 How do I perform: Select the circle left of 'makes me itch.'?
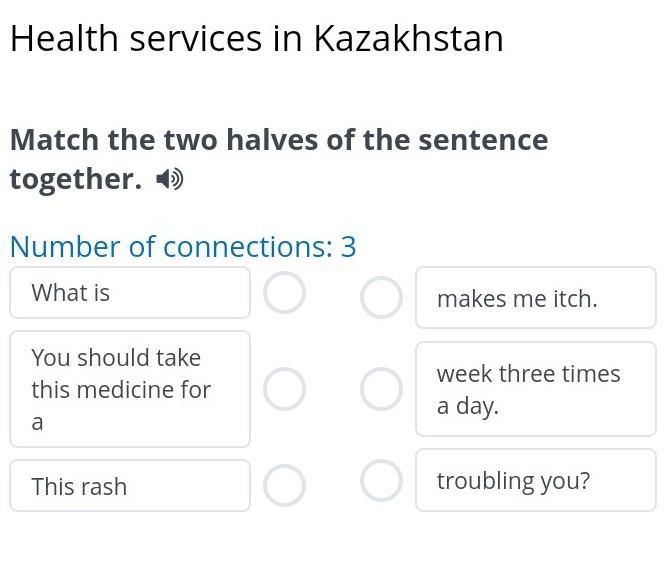click(x=381, y=297)
